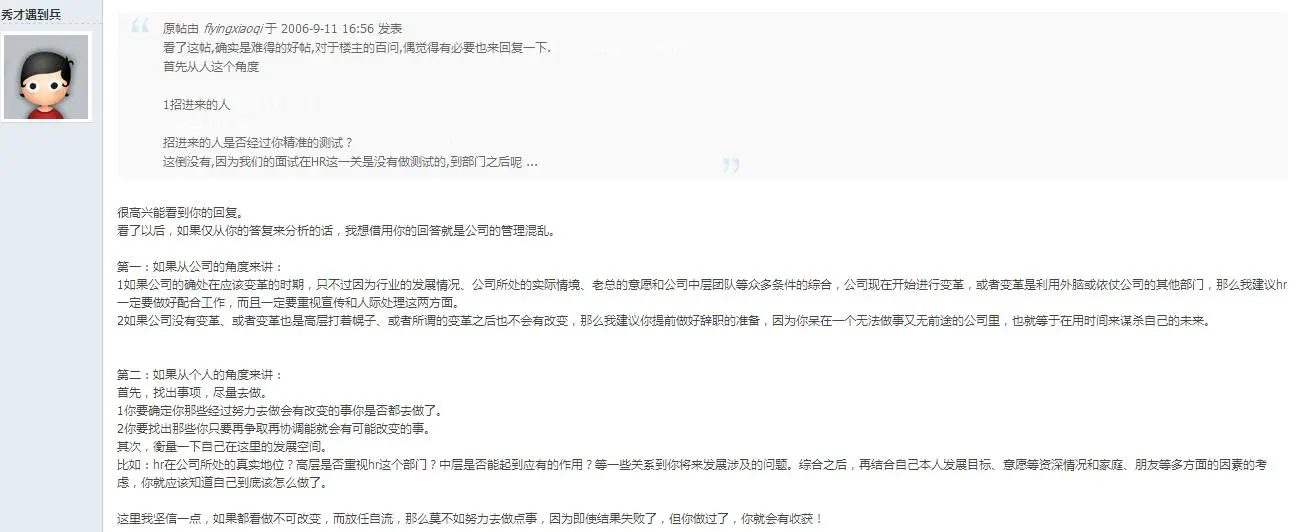Click the closing quotation mark icon
This screenshot has width=1297, height=532.
click(731, 165)
